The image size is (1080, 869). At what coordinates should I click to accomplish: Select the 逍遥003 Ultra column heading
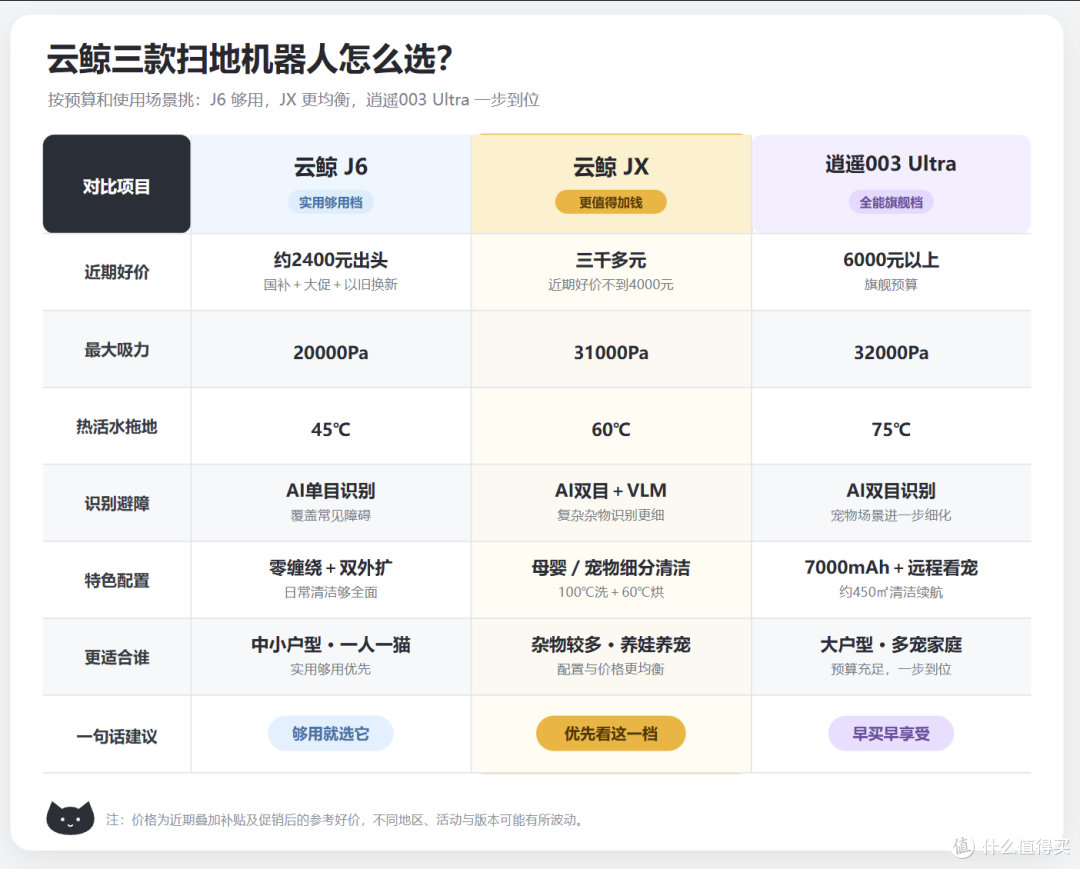pyautogui.click(x=891, y=164)
